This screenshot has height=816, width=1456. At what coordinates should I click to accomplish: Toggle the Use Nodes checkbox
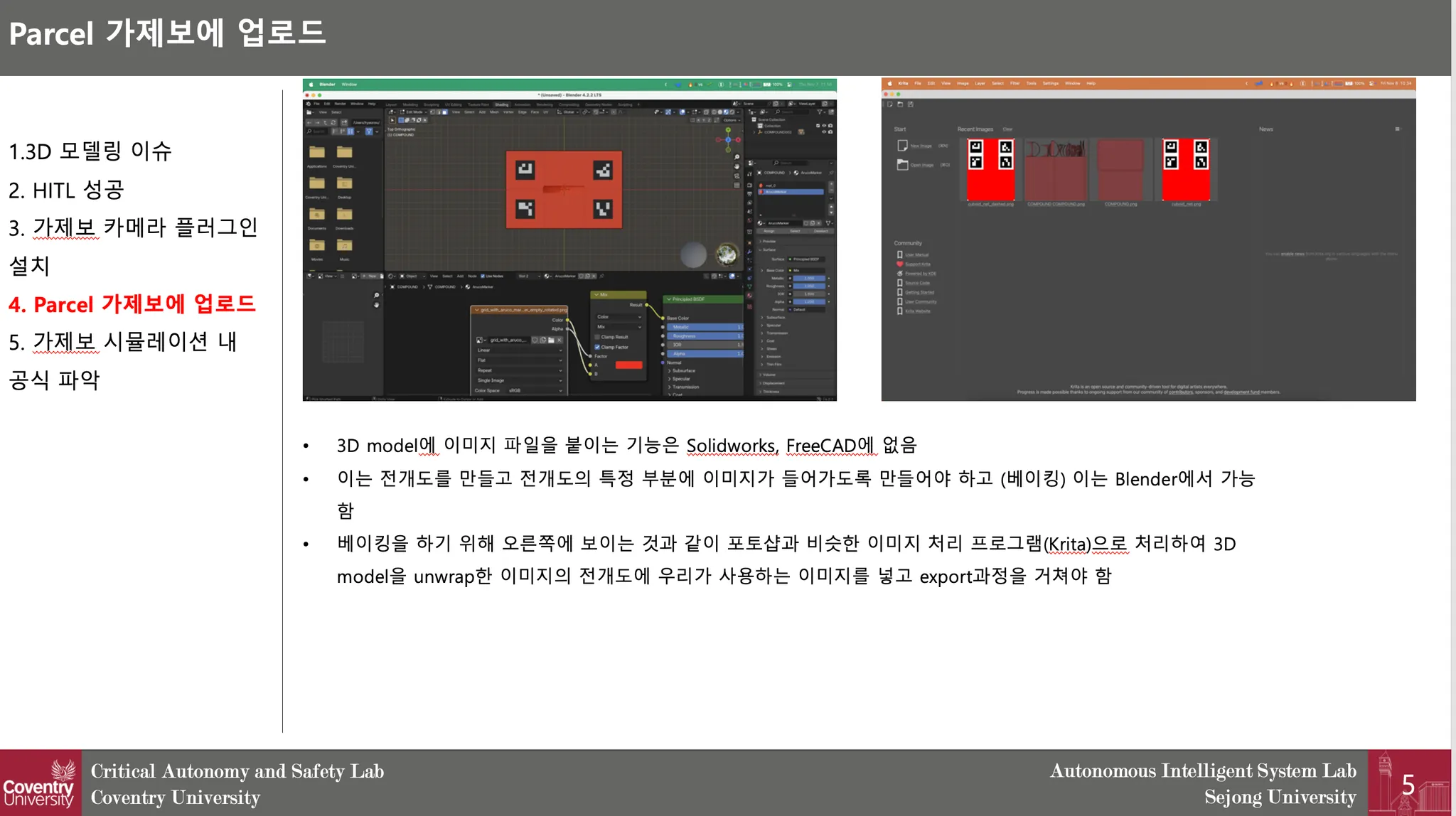coord(483,276)
